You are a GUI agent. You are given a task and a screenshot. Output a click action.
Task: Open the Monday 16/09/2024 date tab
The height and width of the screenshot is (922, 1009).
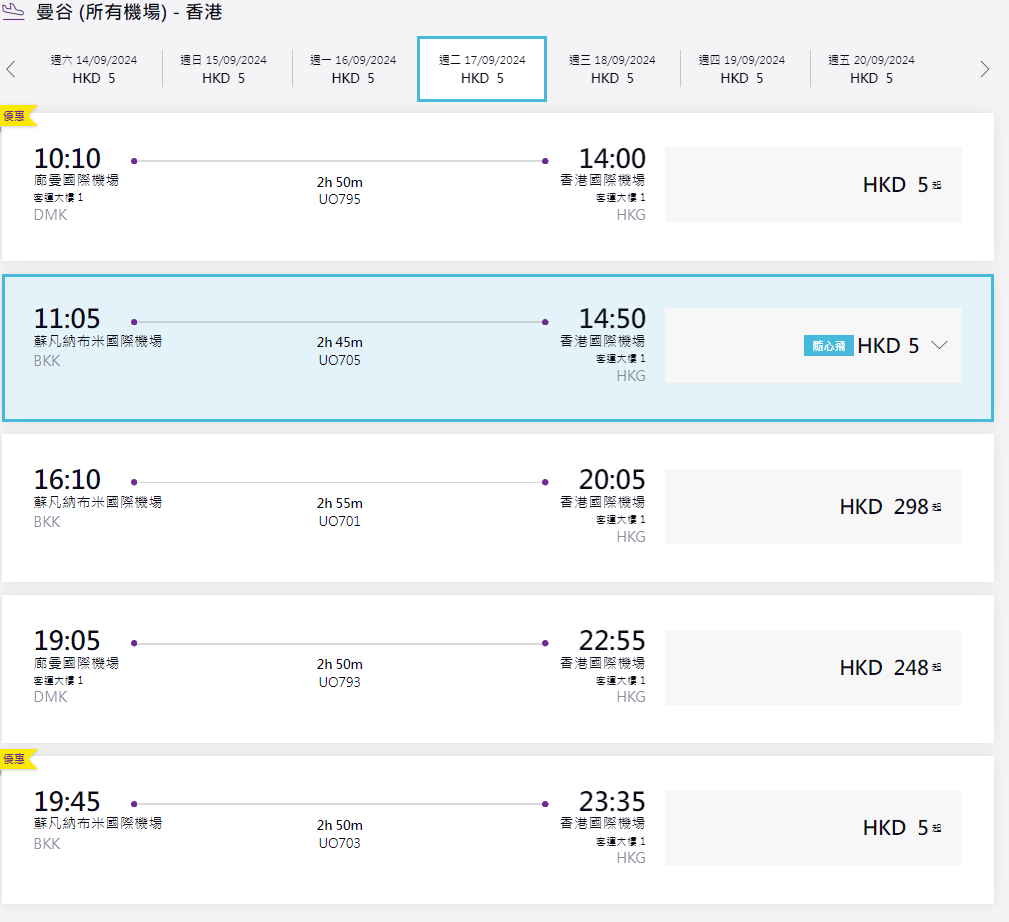353,69
